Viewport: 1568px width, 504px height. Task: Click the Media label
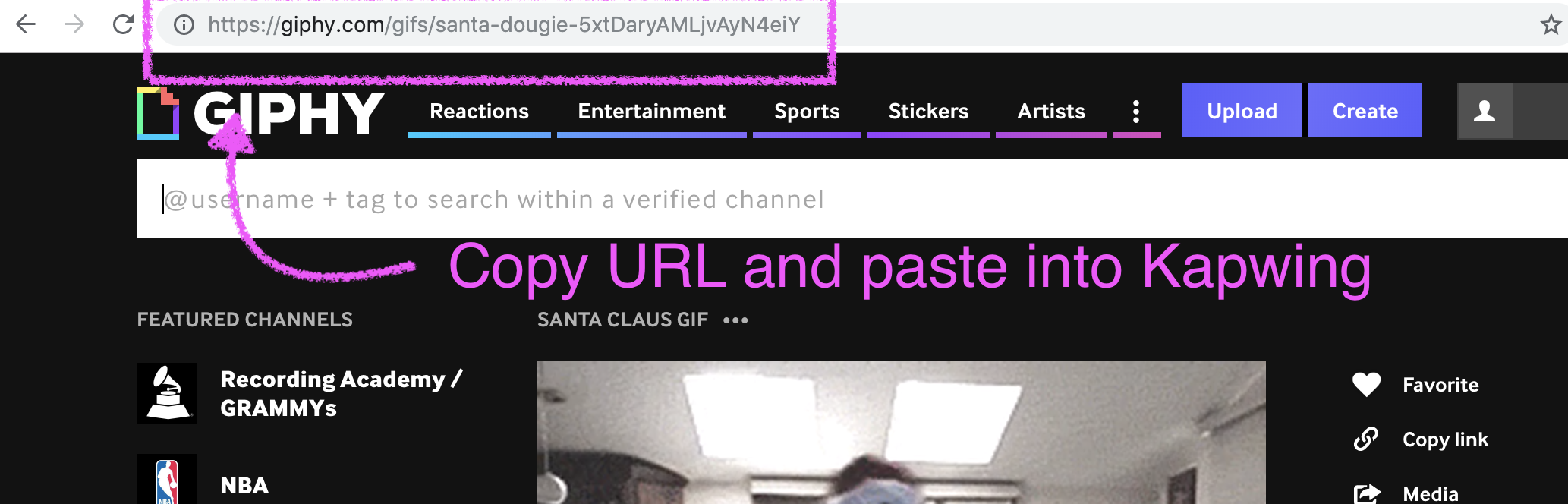click(1431, 494)
